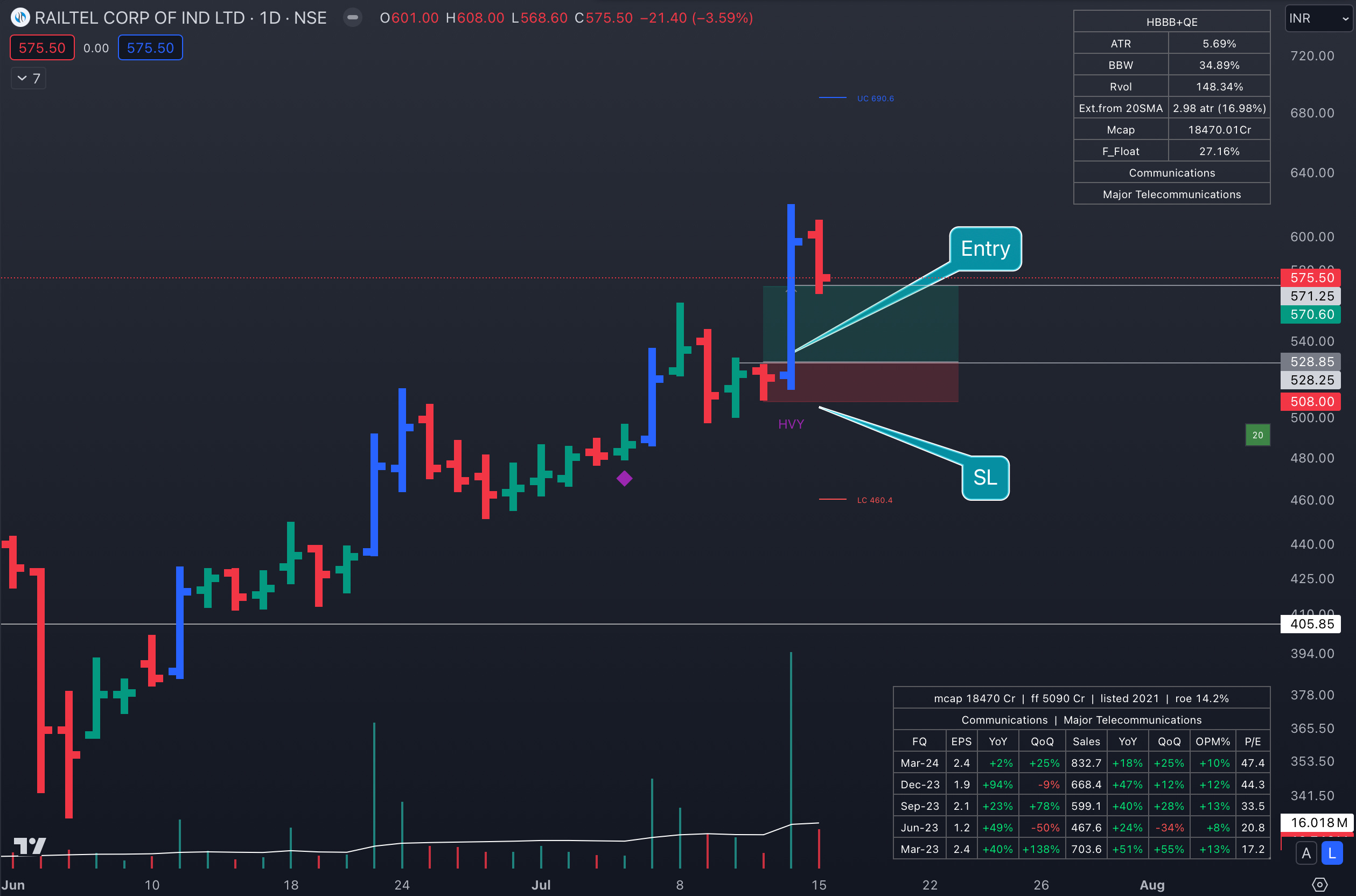
Task: Click the F_Float value 27.16%
Action: click(1219, 151)
